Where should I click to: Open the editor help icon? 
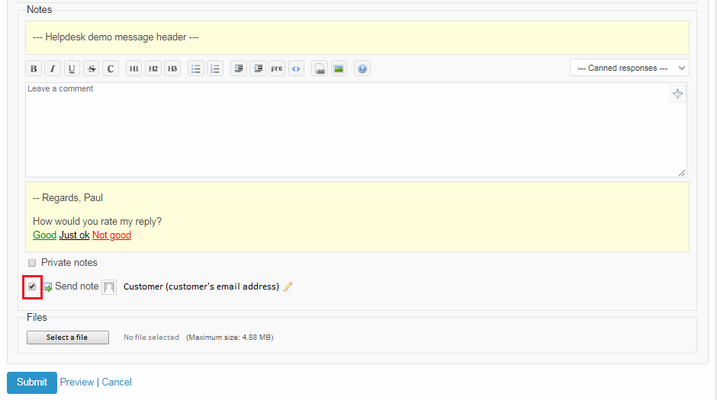(362, 69)
